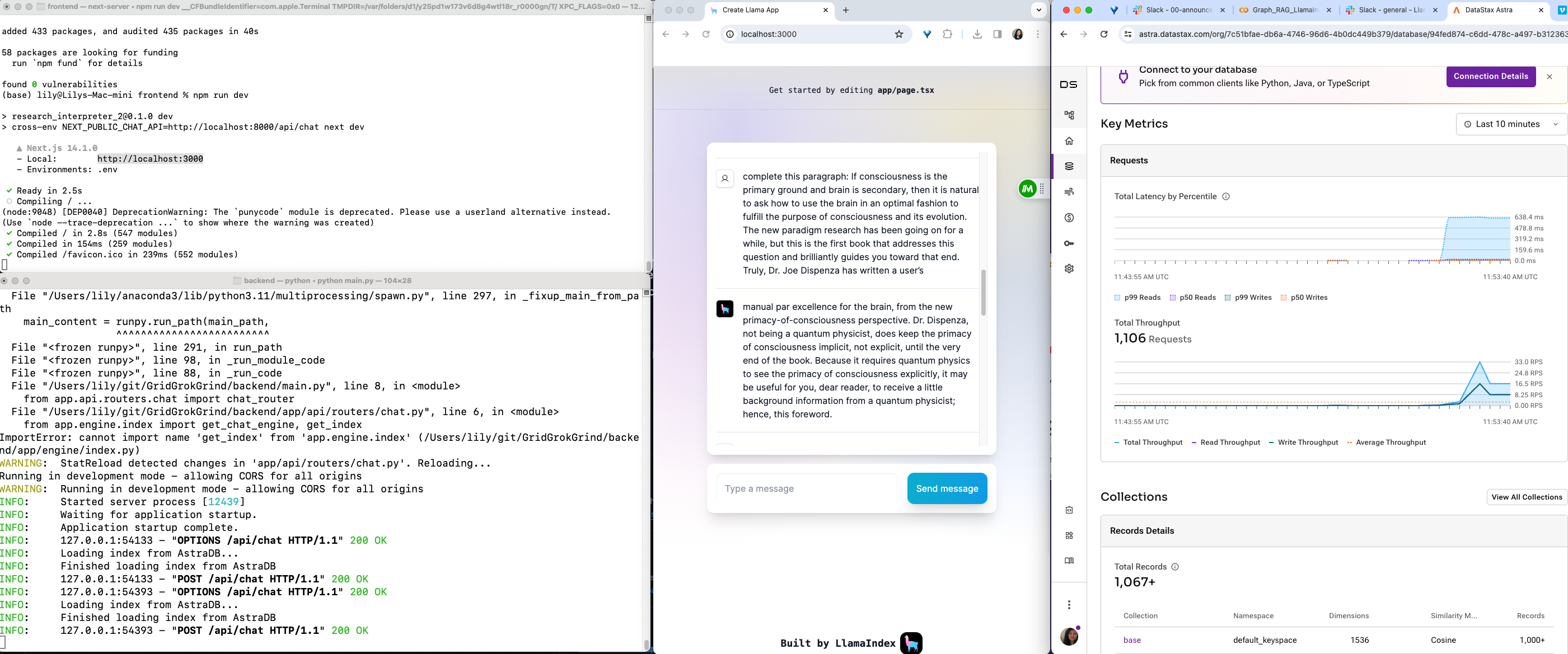
Task: Expand the Chrome tab search dropdown arrow
Action: click(1038, 10)
